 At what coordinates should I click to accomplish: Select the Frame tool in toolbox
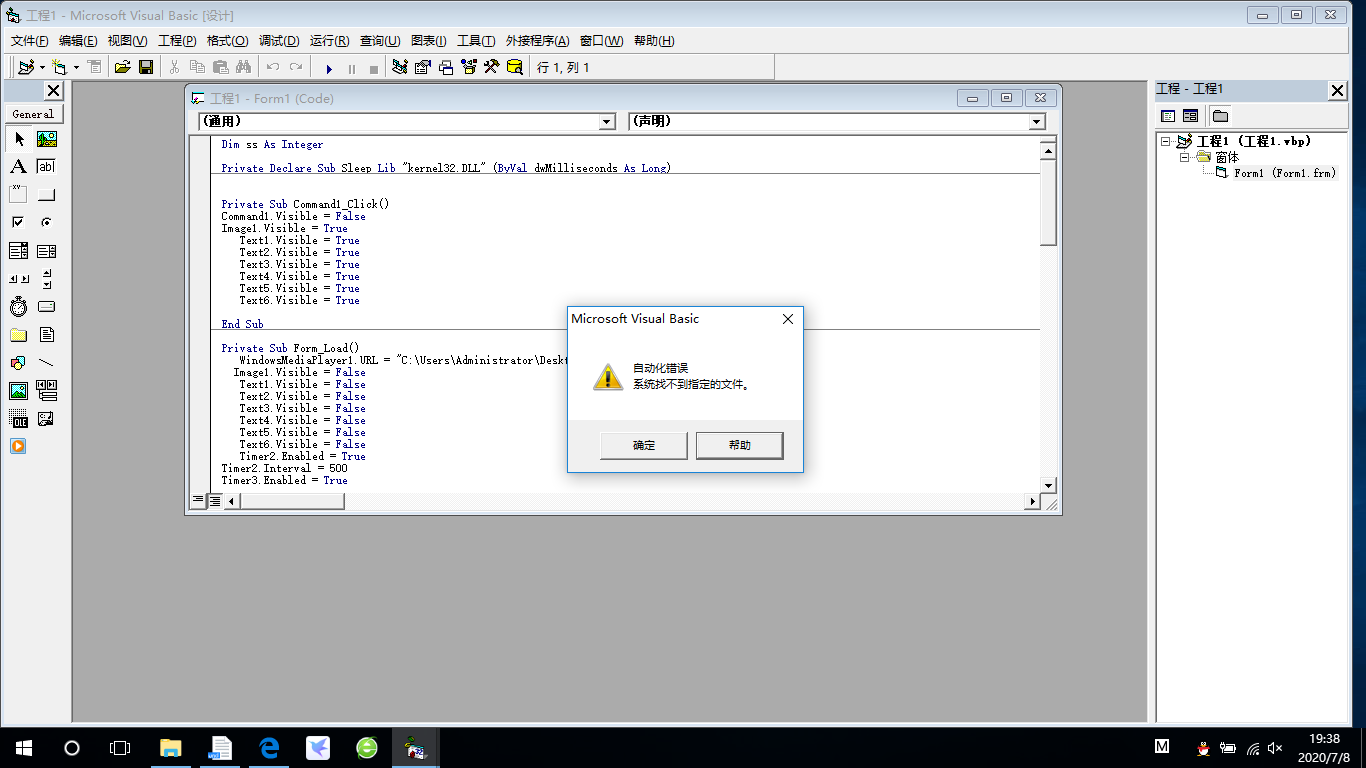coord(19,195)
